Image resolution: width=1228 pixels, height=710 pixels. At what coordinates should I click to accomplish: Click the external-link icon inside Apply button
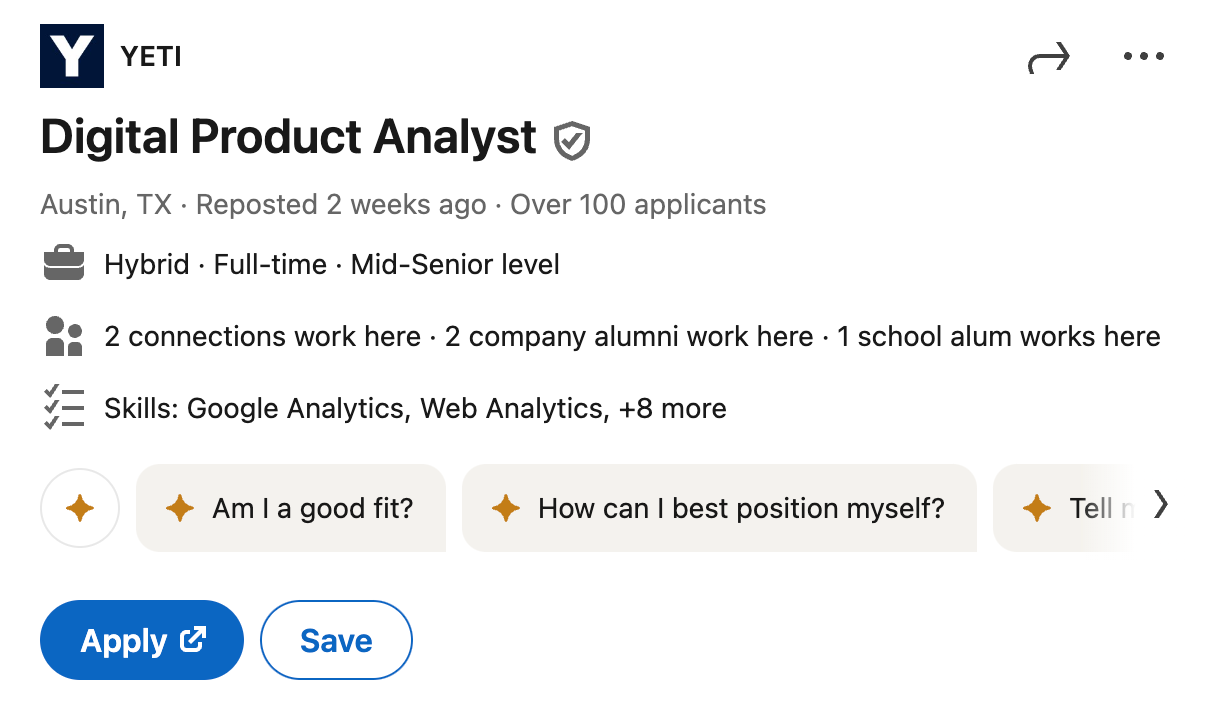[x=195, y=639]
